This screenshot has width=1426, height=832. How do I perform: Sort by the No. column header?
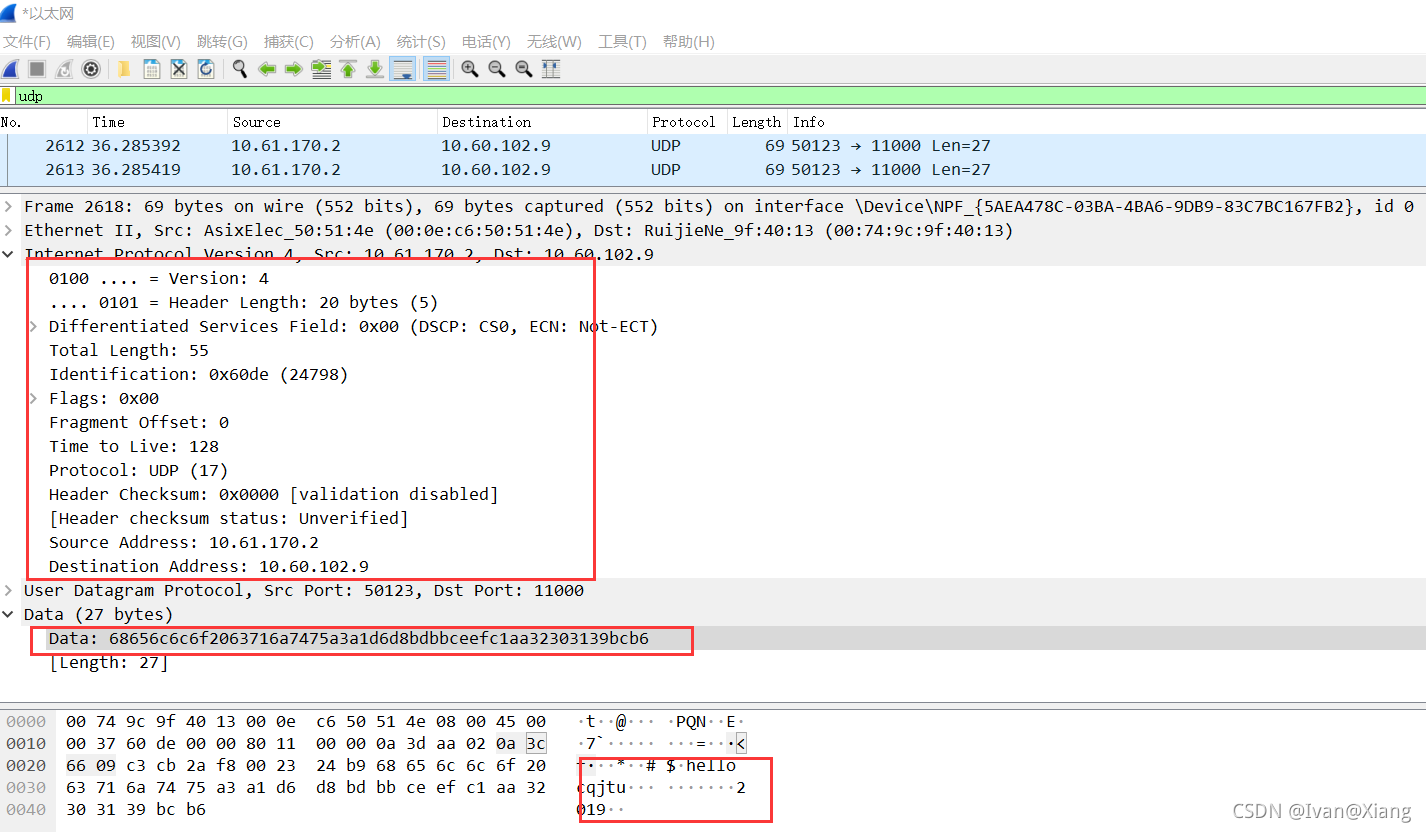tap(44, 122)
